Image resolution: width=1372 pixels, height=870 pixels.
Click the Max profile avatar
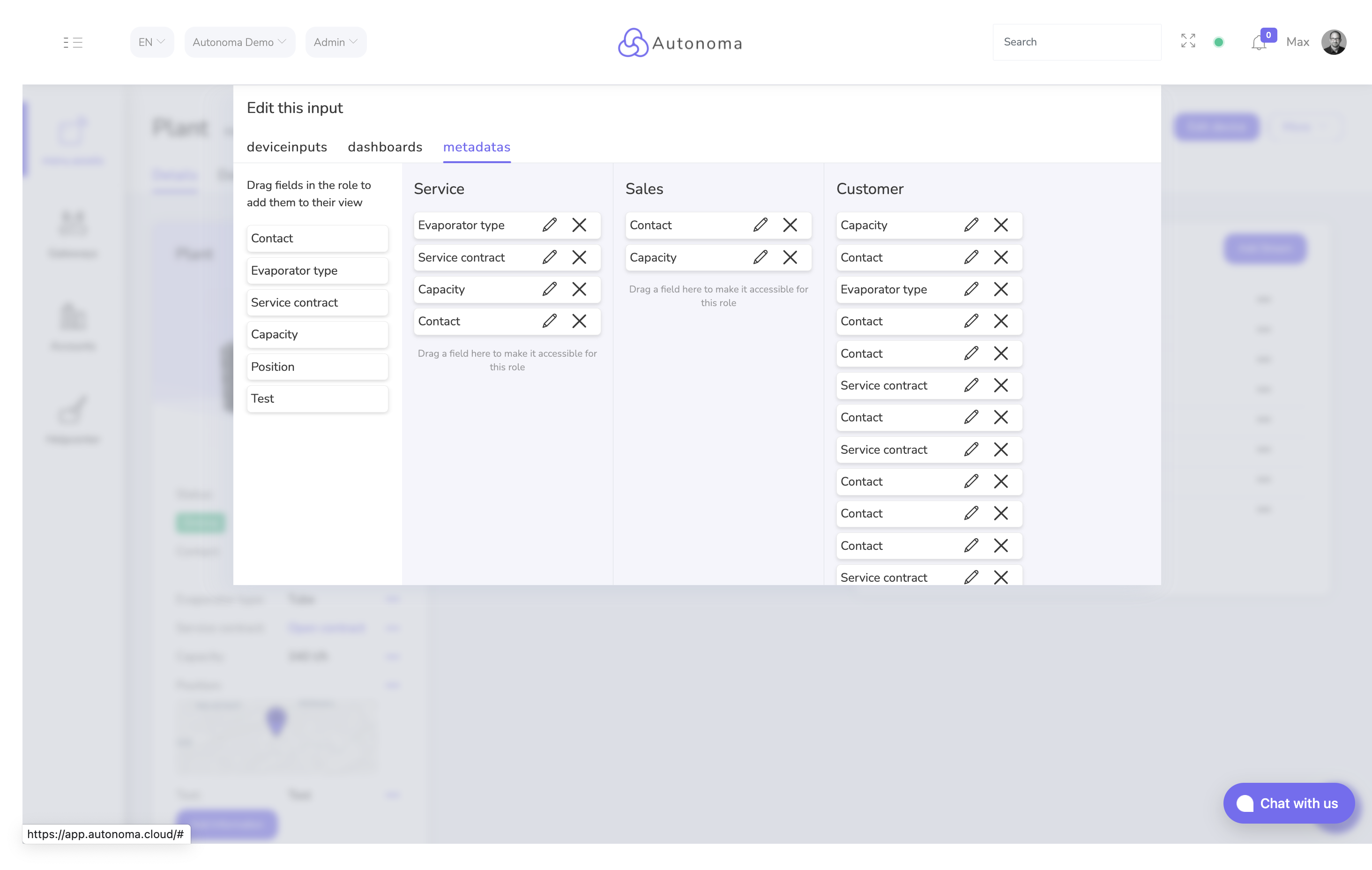(1335, 42)
